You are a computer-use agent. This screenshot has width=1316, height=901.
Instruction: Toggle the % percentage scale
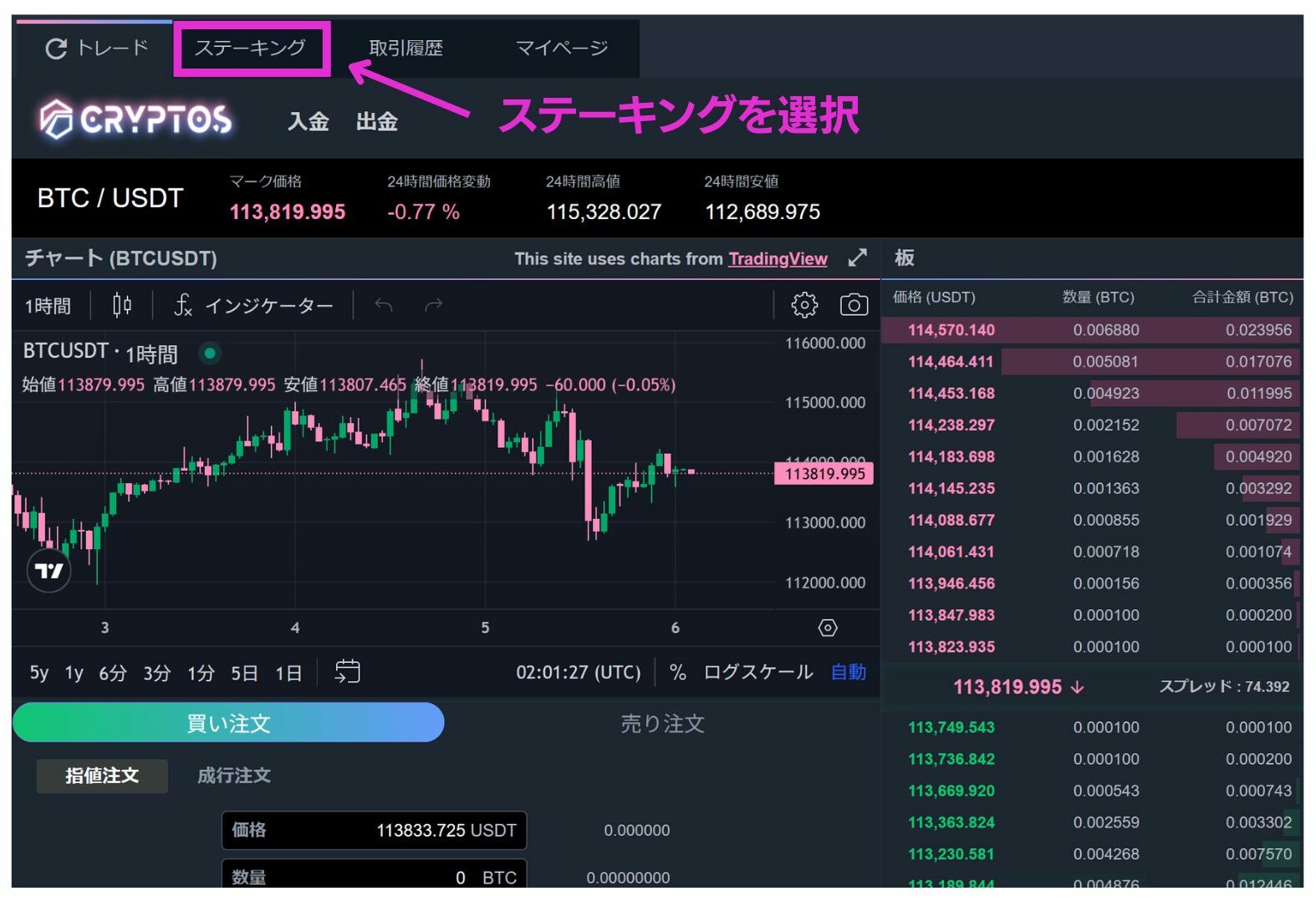click(677, 673)
